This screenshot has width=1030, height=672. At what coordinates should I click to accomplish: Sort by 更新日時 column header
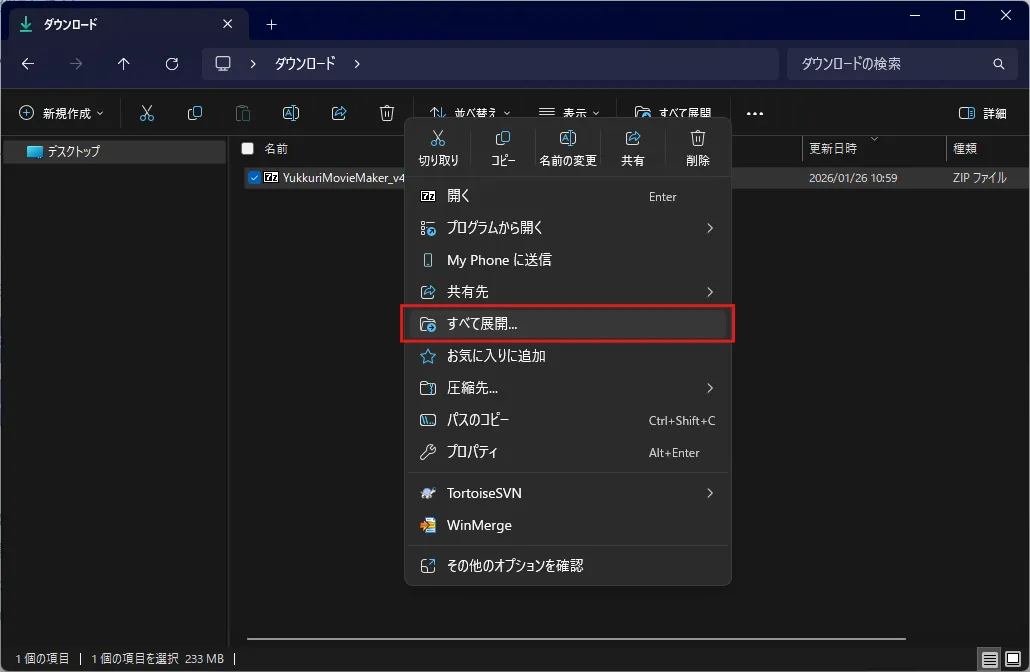833,149
